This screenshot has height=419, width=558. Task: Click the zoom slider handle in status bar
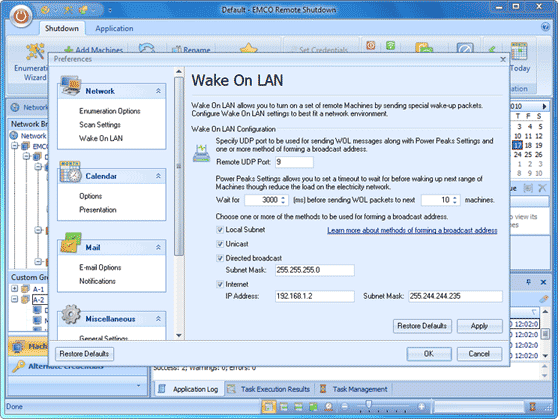(369, 405)
